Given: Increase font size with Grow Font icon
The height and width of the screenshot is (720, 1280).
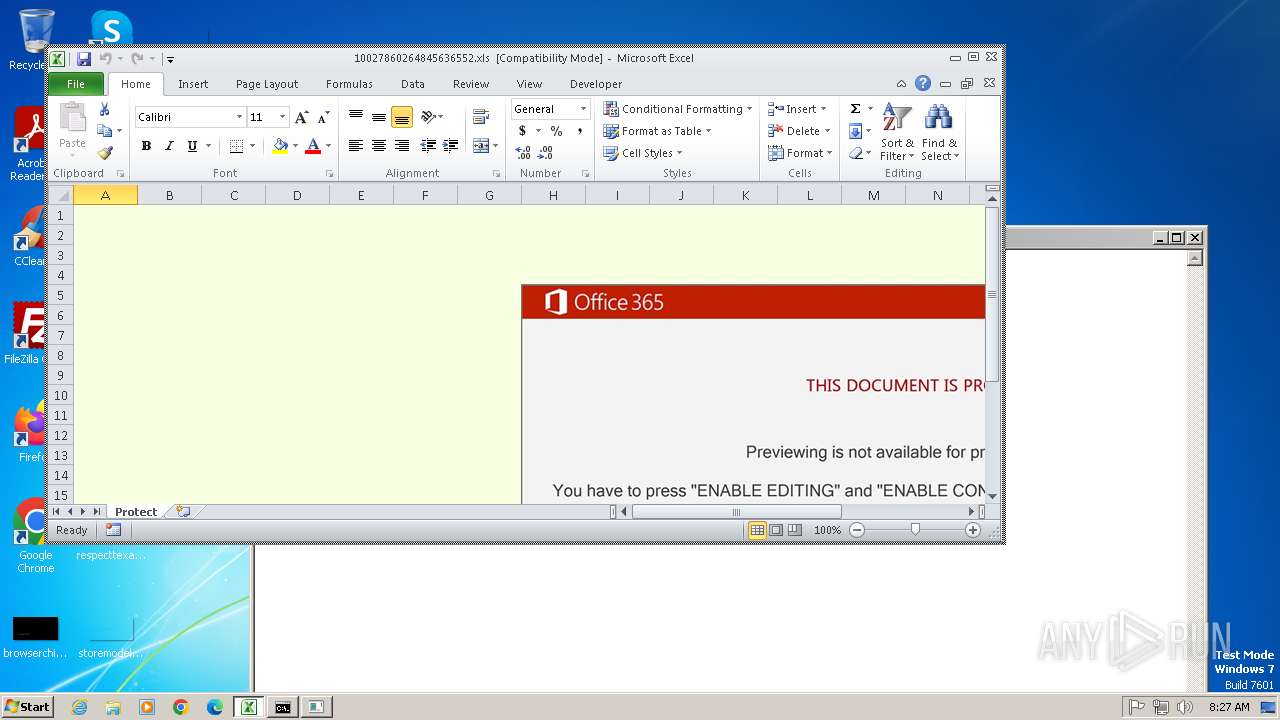Looking at the screenshot, I should click(x=301, y=117).
